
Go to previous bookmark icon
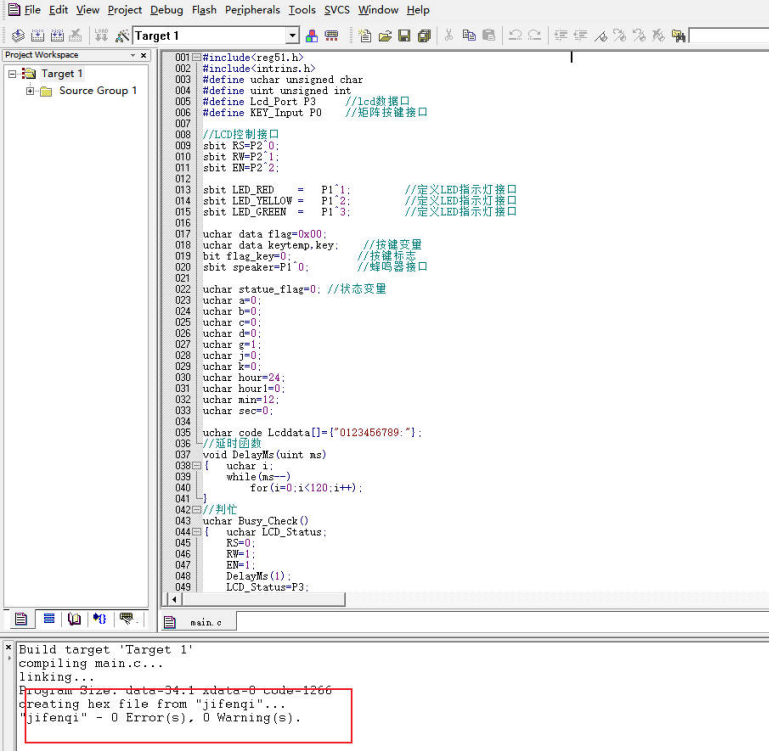click(x=639, y=35)
